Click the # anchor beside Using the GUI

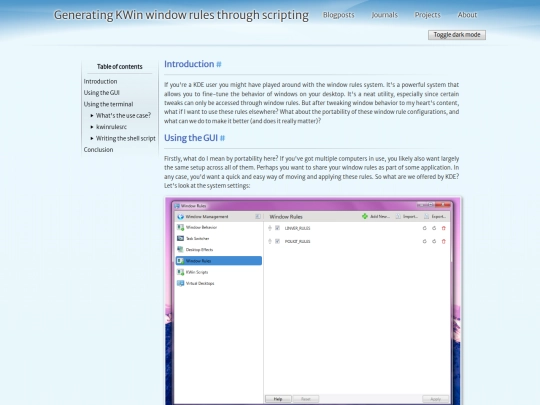point(222,138)
